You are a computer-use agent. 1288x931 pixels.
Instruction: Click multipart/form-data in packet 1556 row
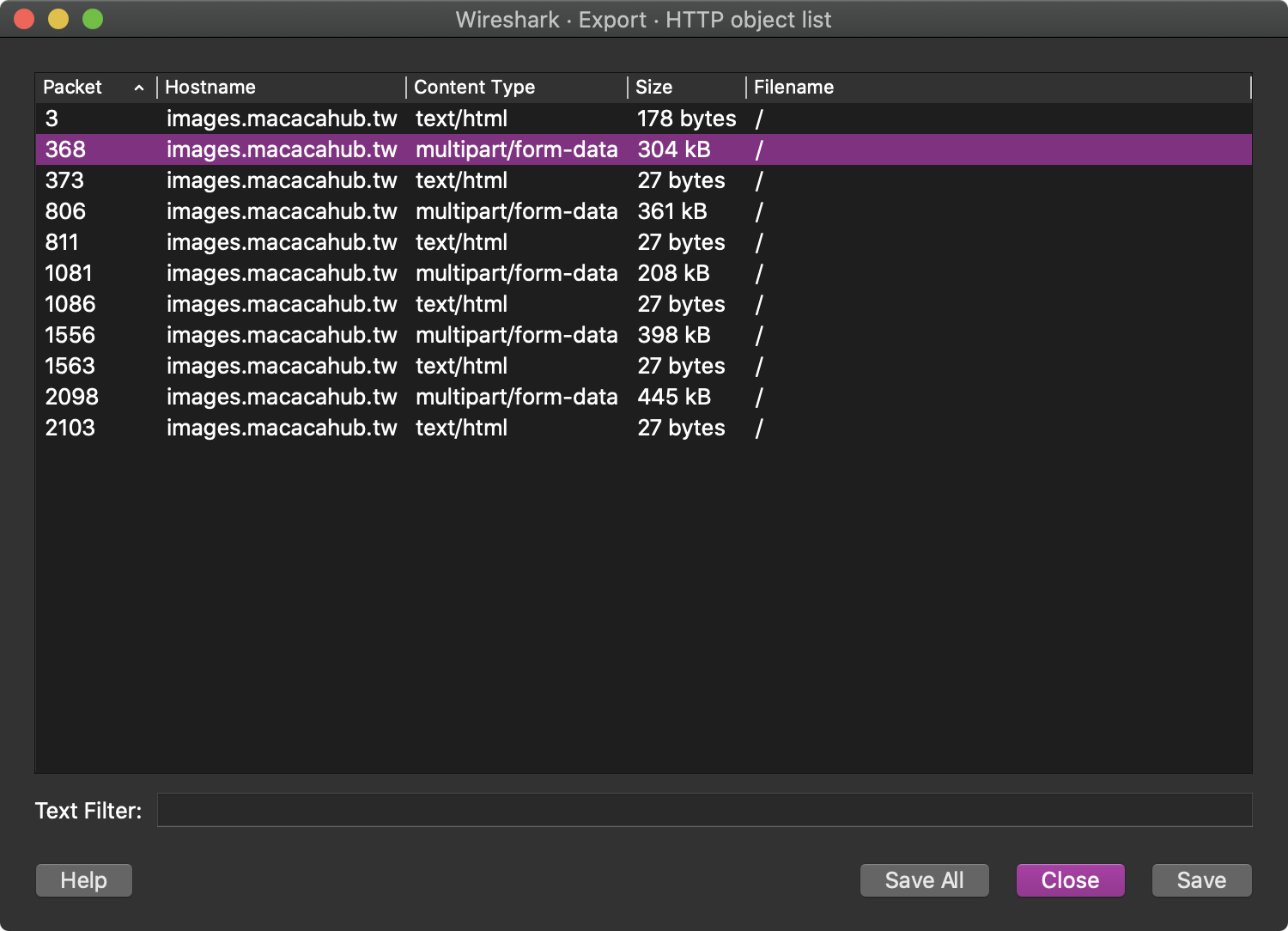point(516,335)
